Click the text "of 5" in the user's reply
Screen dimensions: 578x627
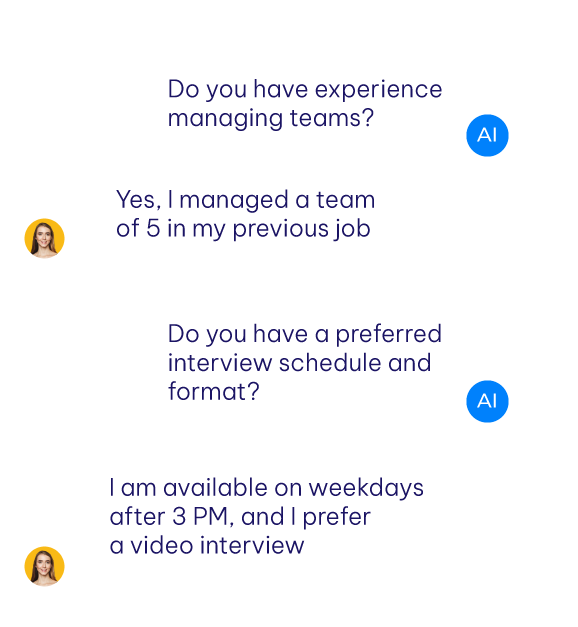pos(138,229)
